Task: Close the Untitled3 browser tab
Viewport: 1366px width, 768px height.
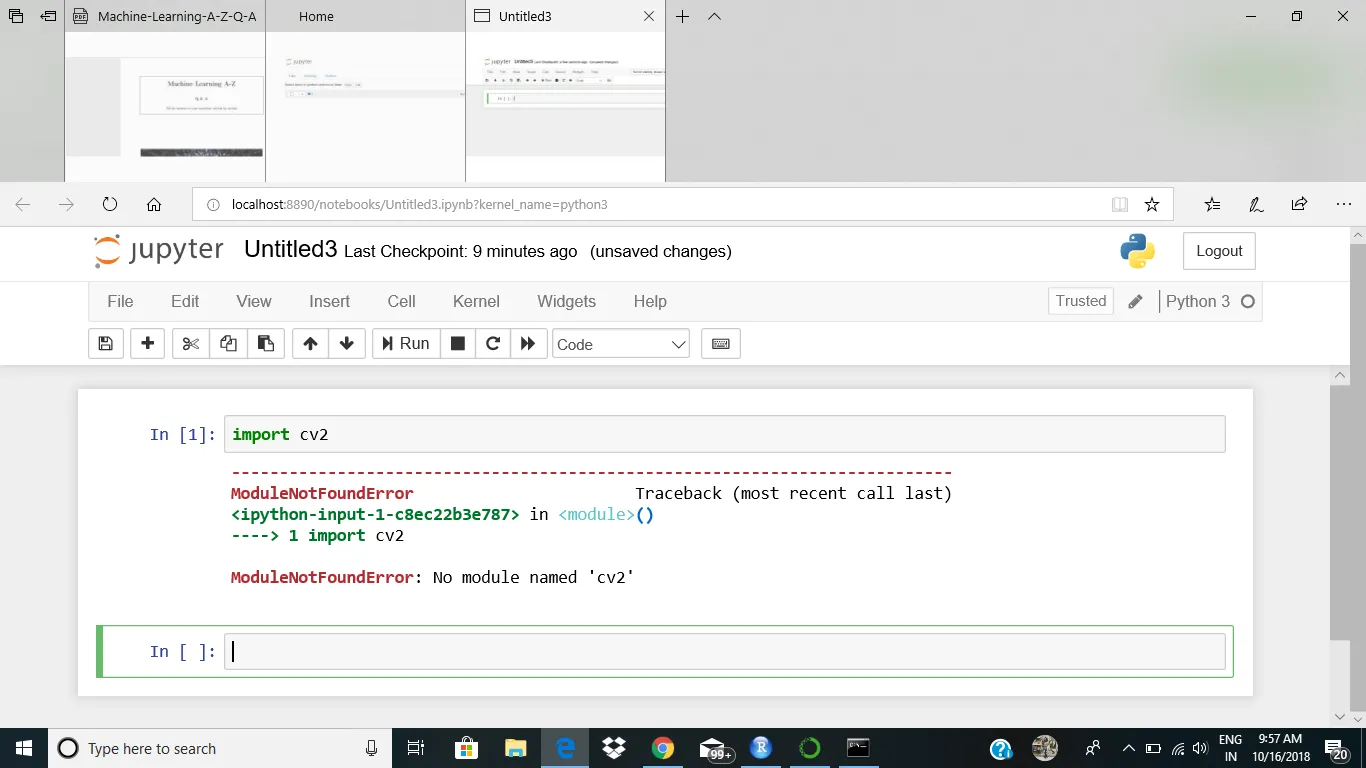Action: click(649, 16)
